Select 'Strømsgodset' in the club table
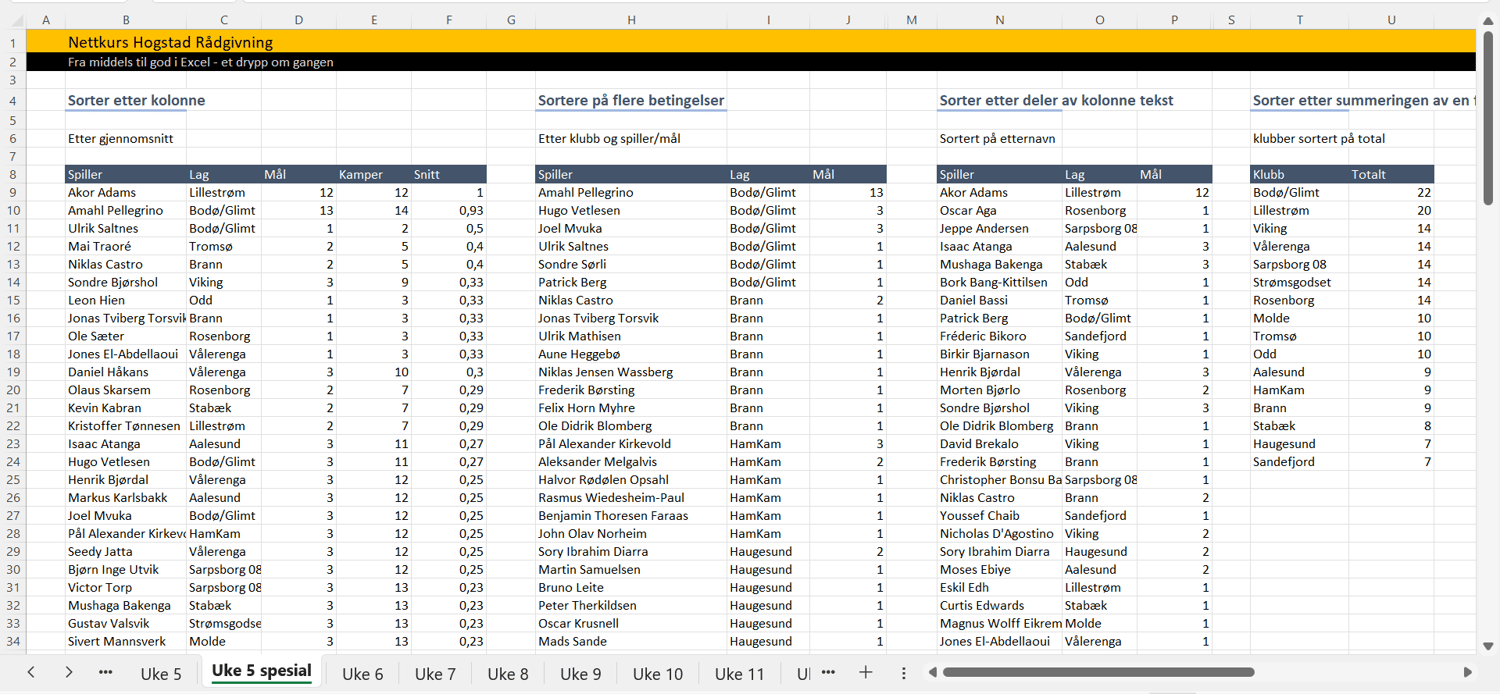Image resolution: width=1500 pixels, height=694 pixels. click(1299, 282)
